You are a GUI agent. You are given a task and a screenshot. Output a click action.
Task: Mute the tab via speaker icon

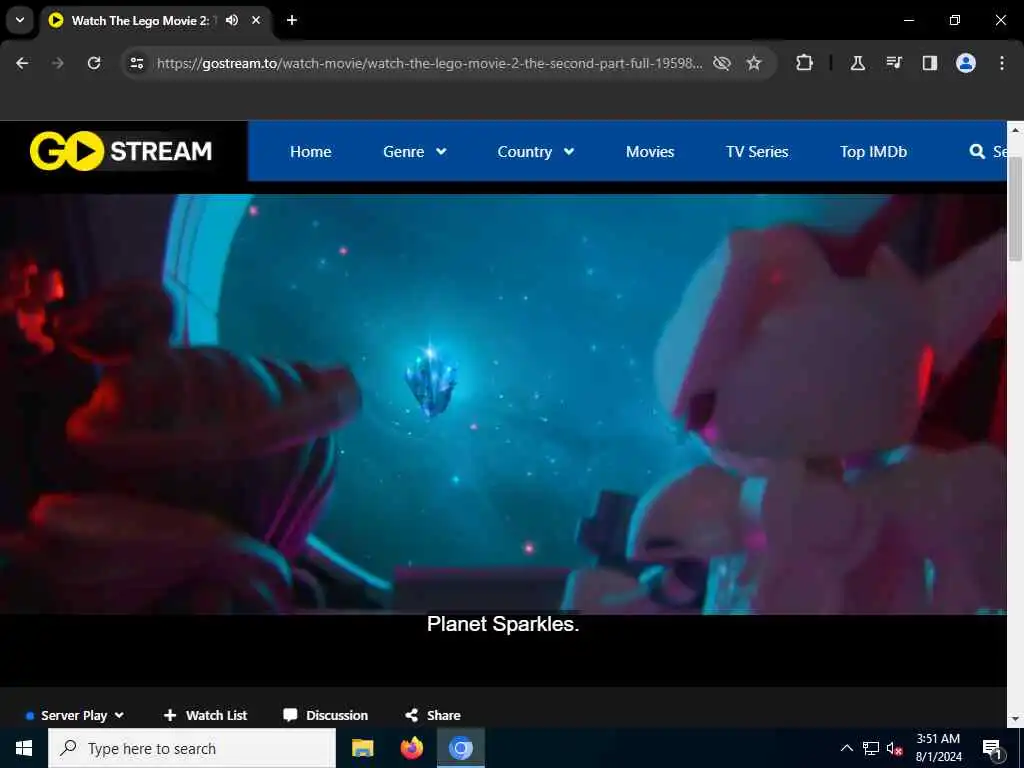(x=232, y=20)
